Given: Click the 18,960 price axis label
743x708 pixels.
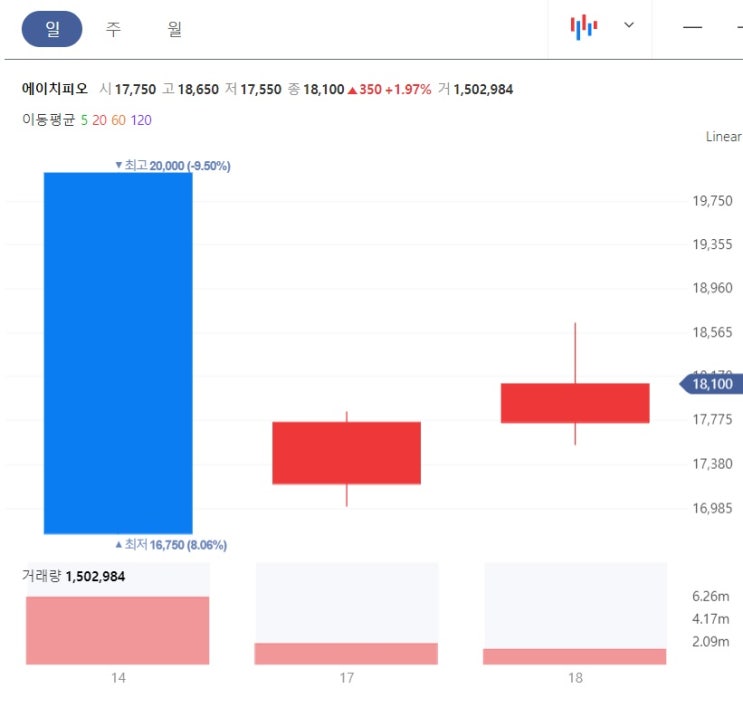Looking at the screenshot, I should click(x=712, y=288).
